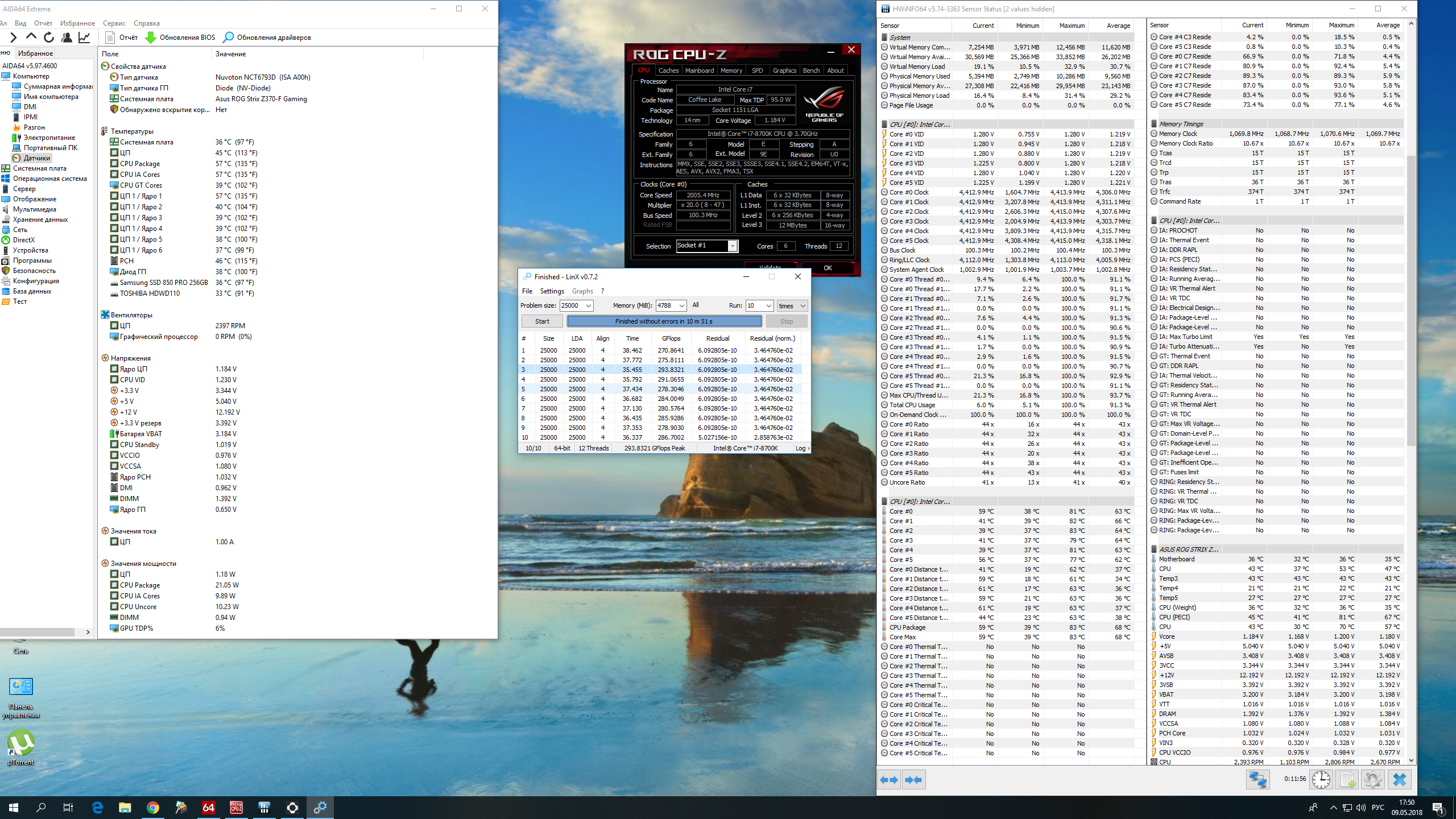Image resolution: width=1456 pixels, height=819 pixels.
Task: Switch to the Mainboard tab in CPU-Z
Action: tap(699, 71)
